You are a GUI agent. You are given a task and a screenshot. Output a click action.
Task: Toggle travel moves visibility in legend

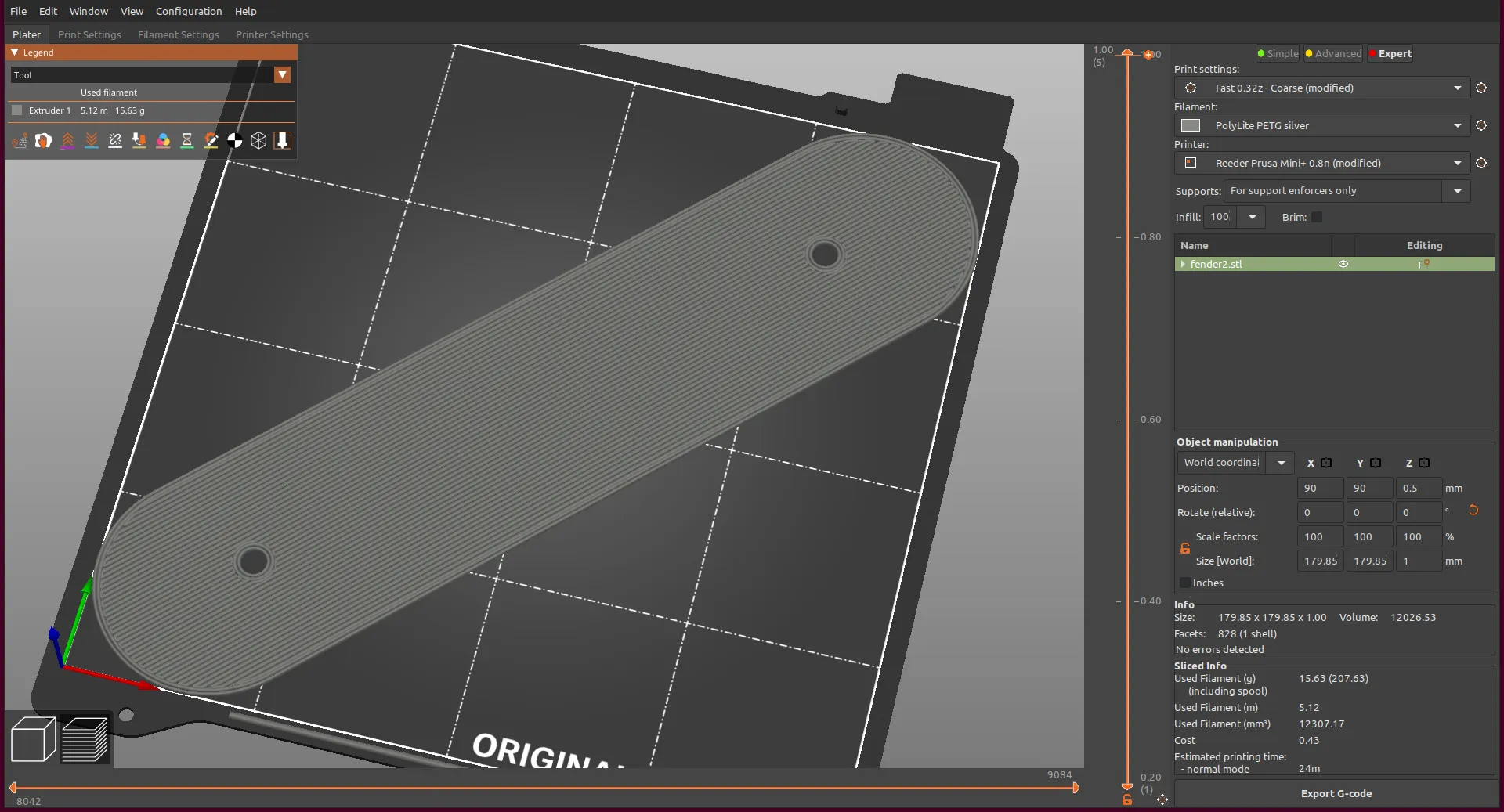point(20,141)
